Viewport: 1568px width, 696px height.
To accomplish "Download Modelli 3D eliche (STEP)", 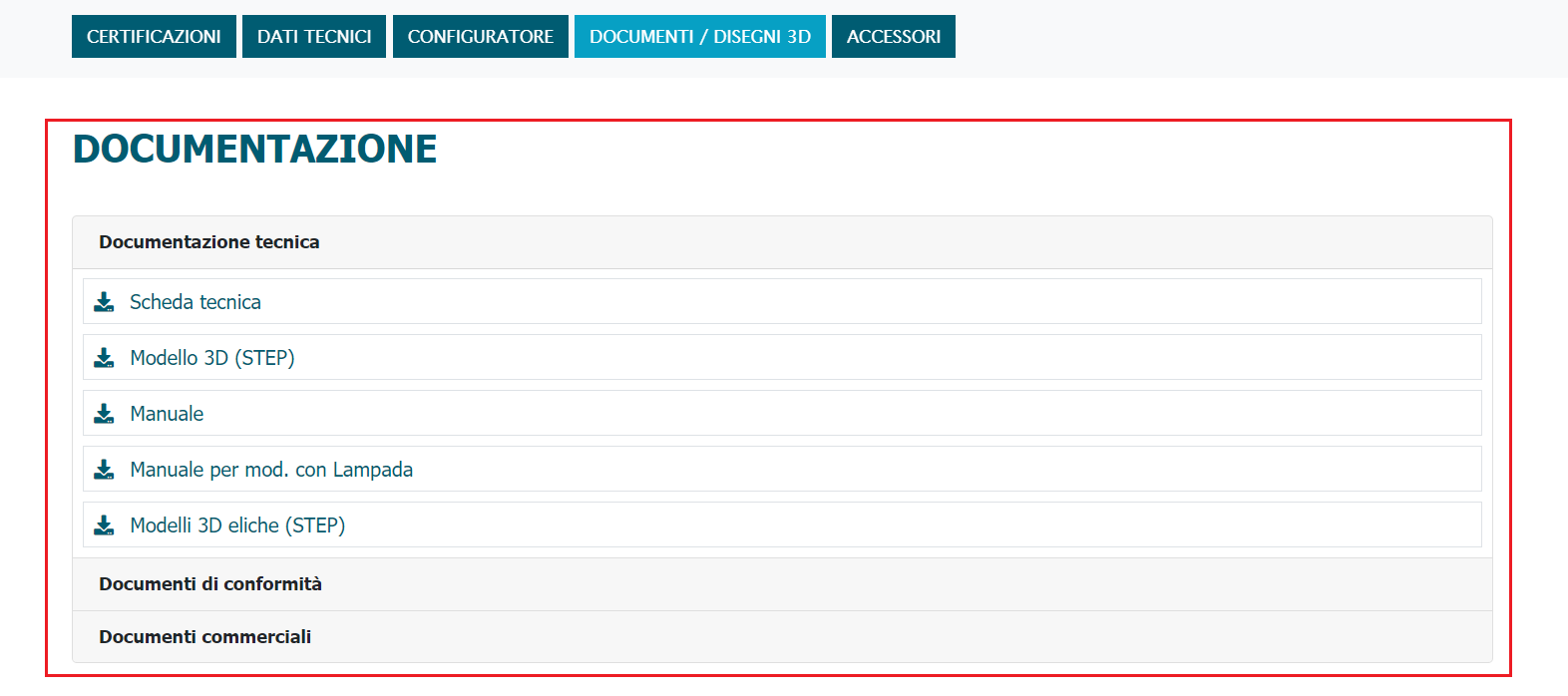I will coord(237,525).
